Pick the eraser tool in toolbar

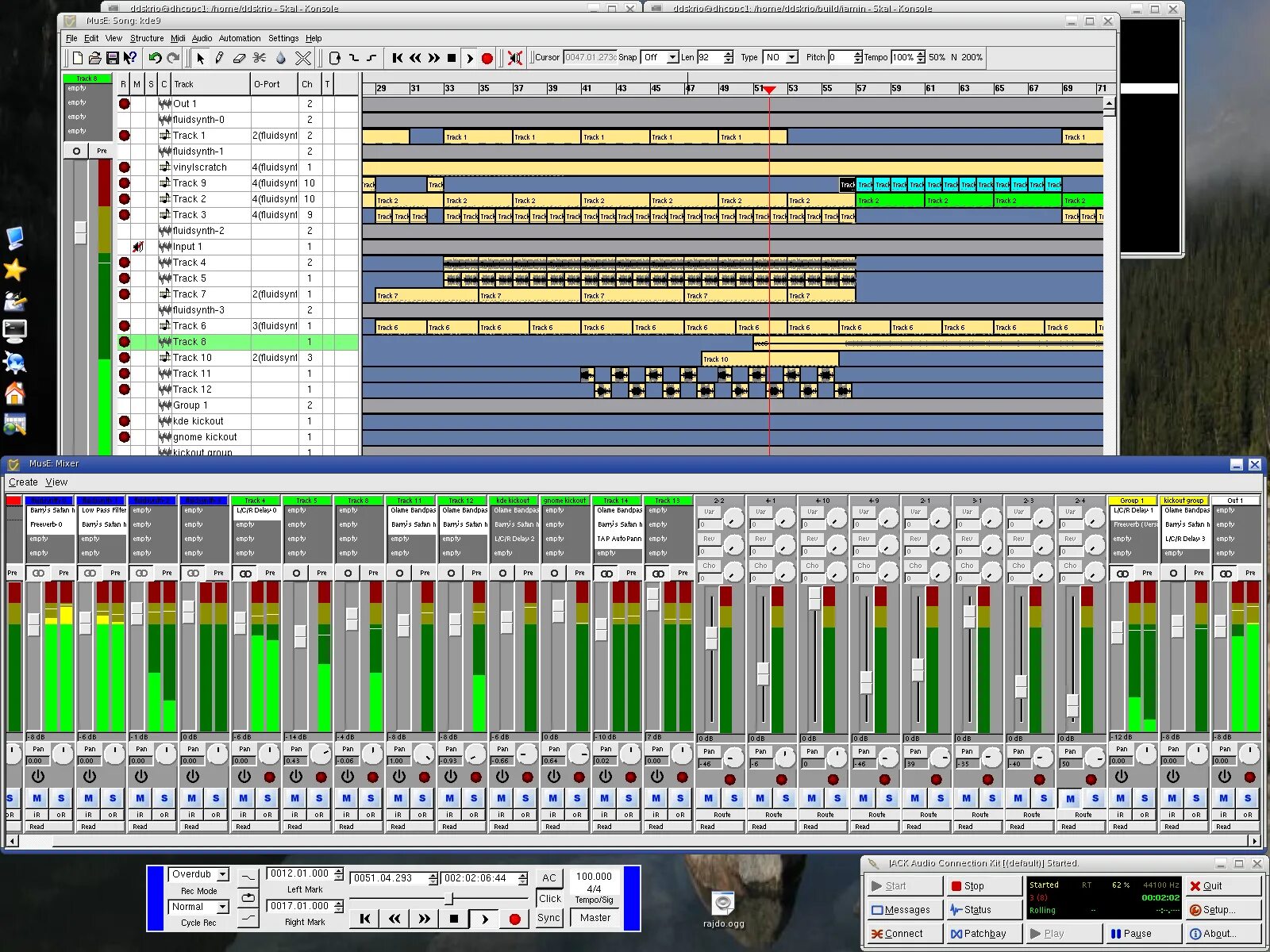click(239, 58)
